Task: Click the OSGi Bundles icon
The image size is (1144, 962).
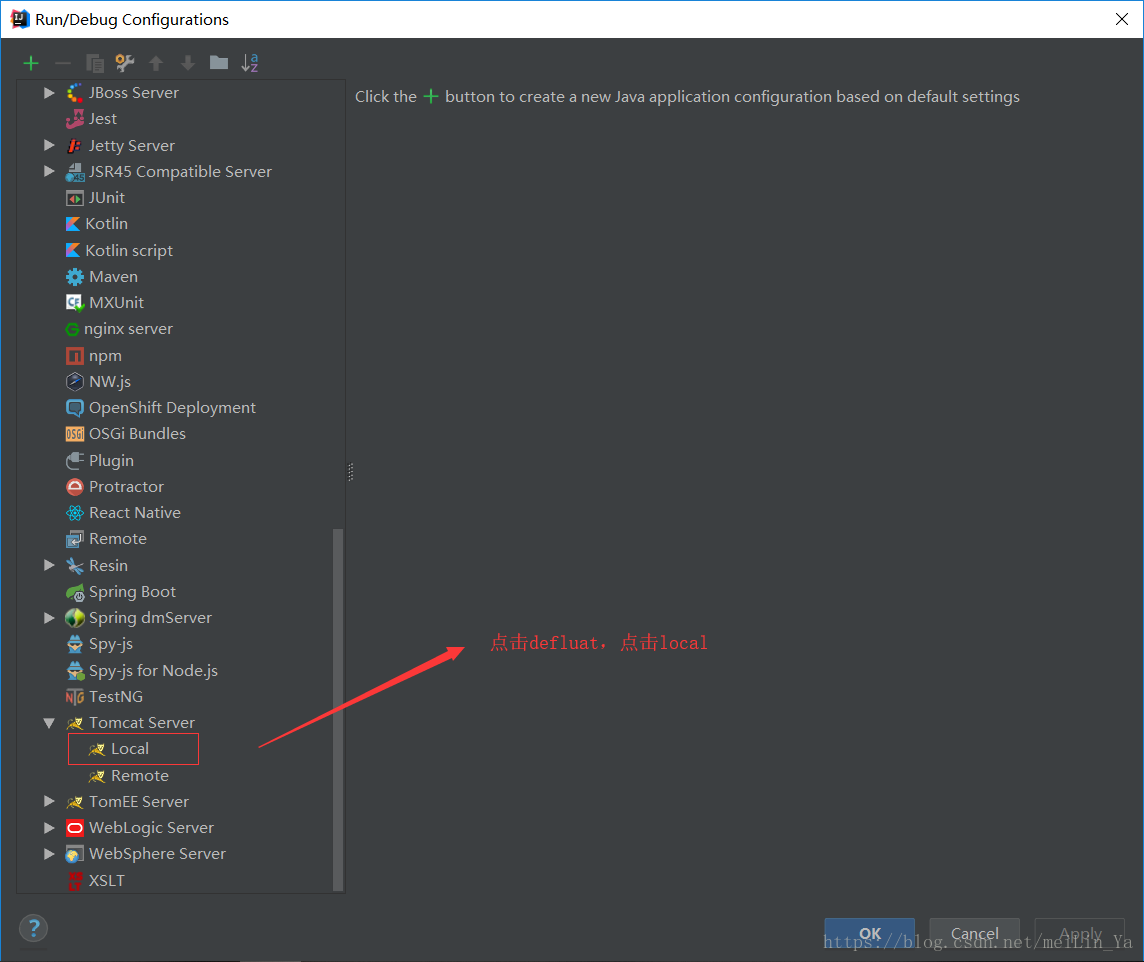Action: click(74, 434)
